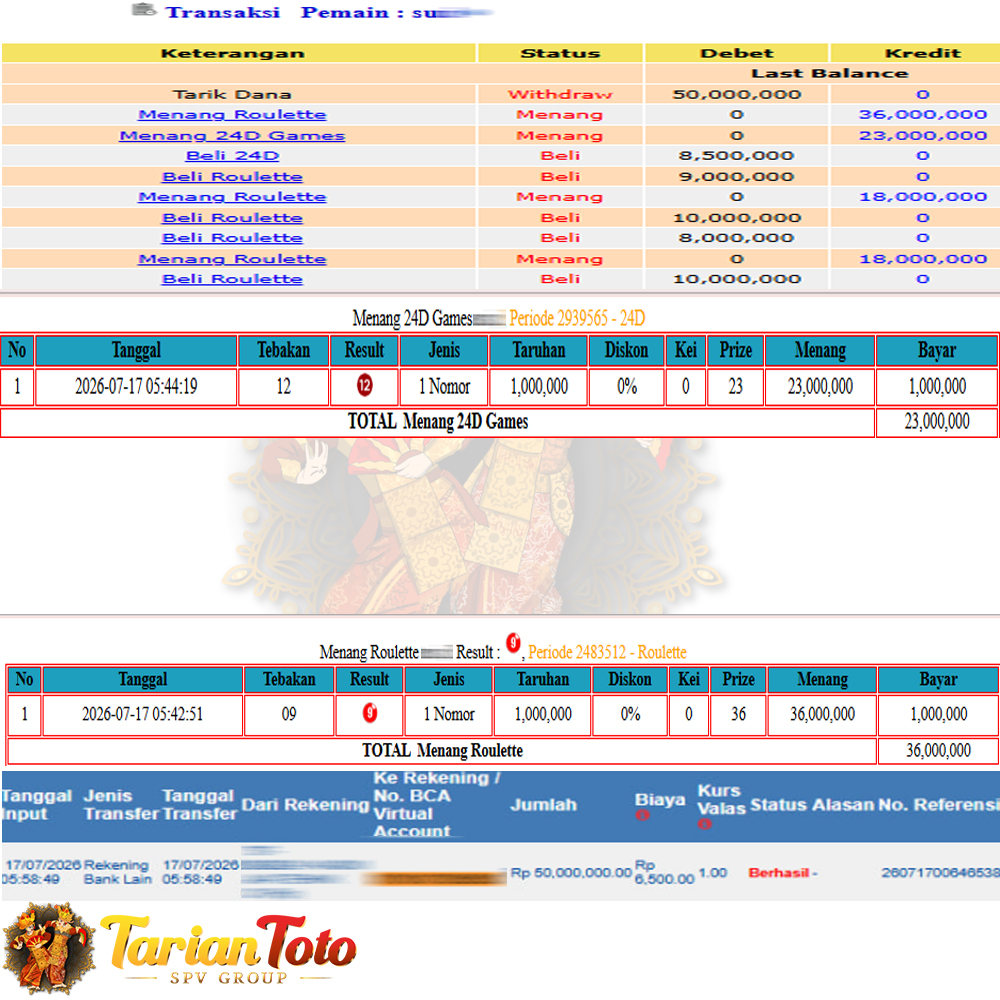The width and height of the screenshot is (1000, 1000).
Task: Click the Rp 6,500.00 biaya value
Action: [664, 872]
